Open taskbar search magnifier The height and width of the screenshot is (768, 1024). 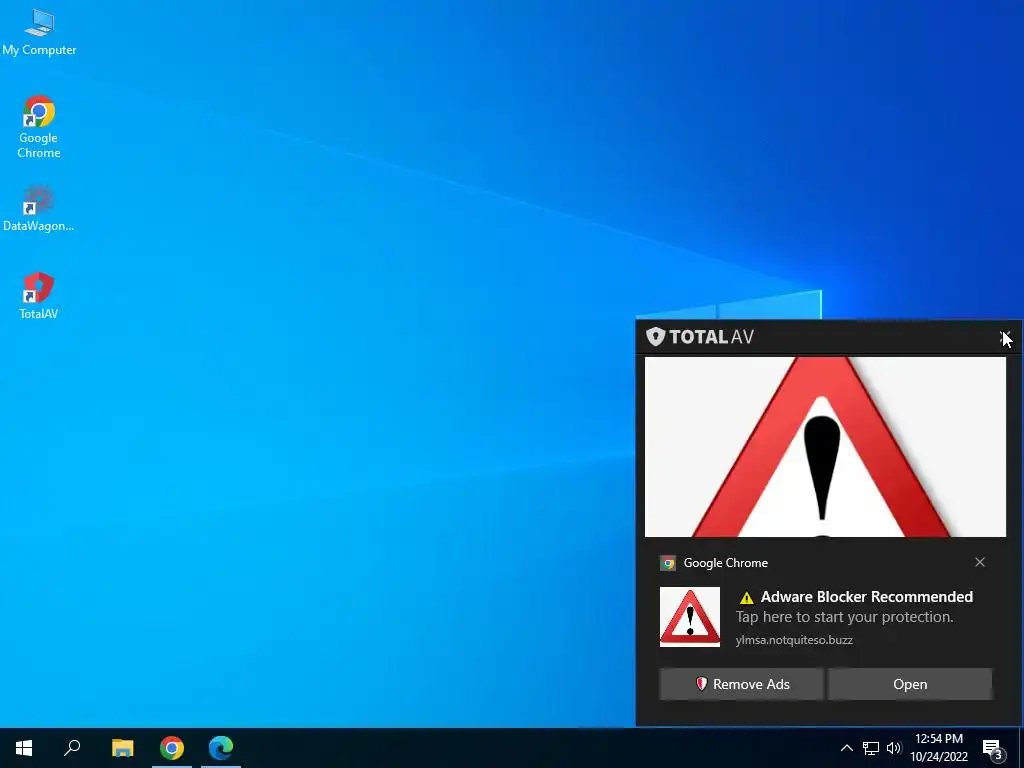click(72, 748)
